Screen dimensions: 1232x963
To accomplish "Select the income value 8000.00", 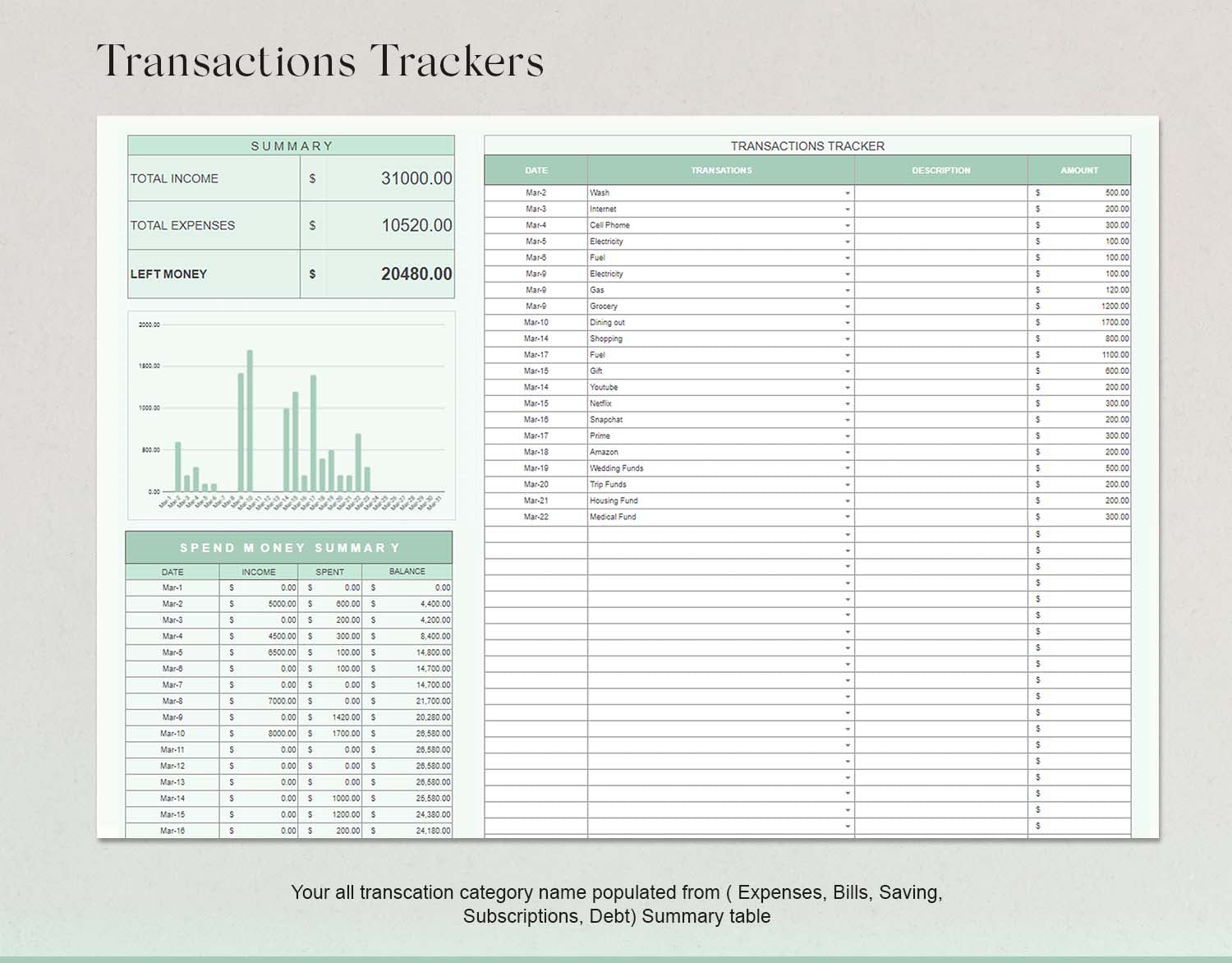I will point(282,734).
